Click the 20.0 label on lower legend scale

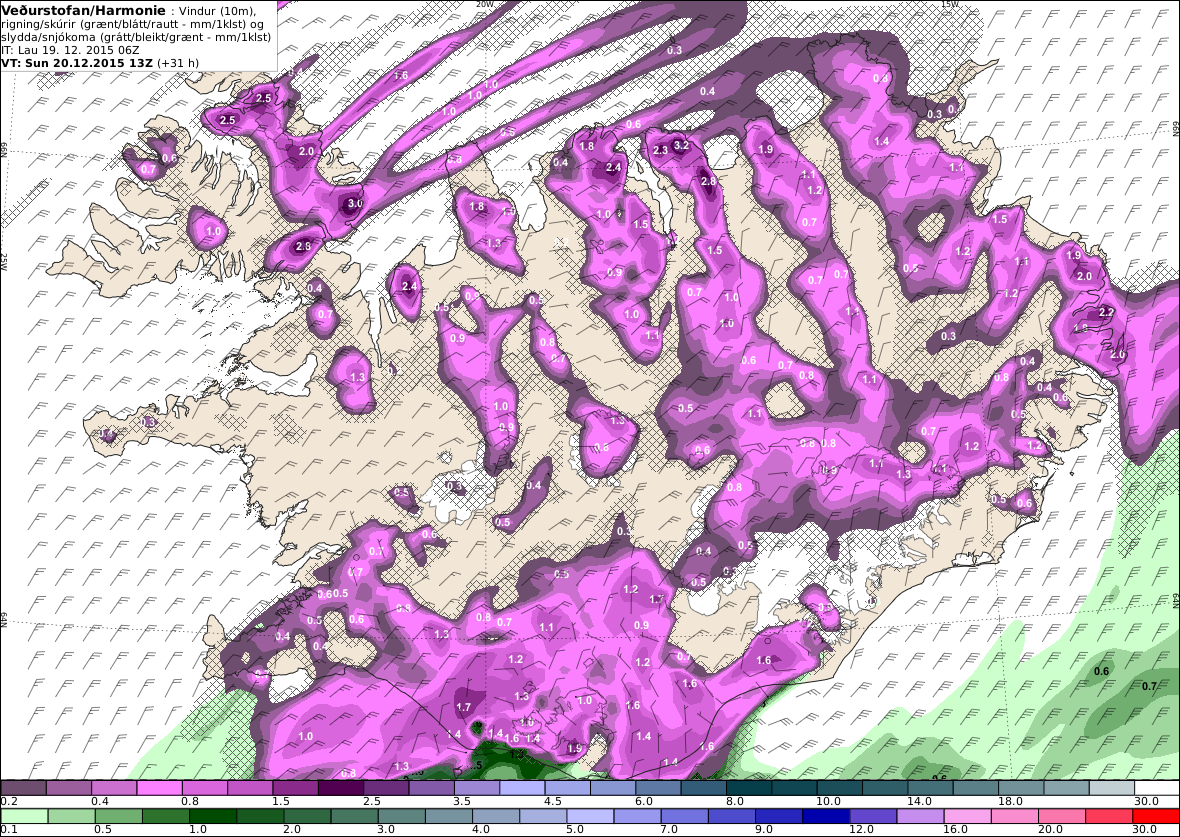coord(1050,829)
